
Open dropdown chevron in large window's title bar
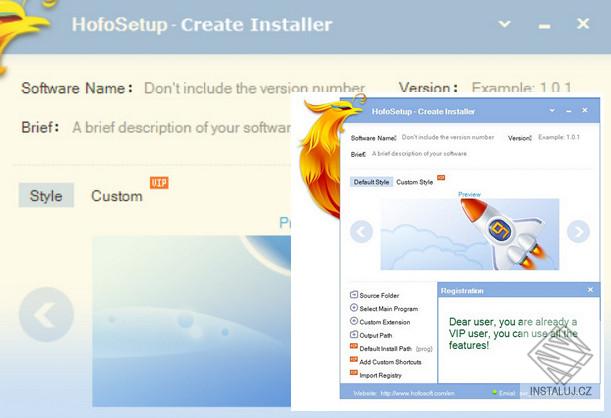click(504, 24)
